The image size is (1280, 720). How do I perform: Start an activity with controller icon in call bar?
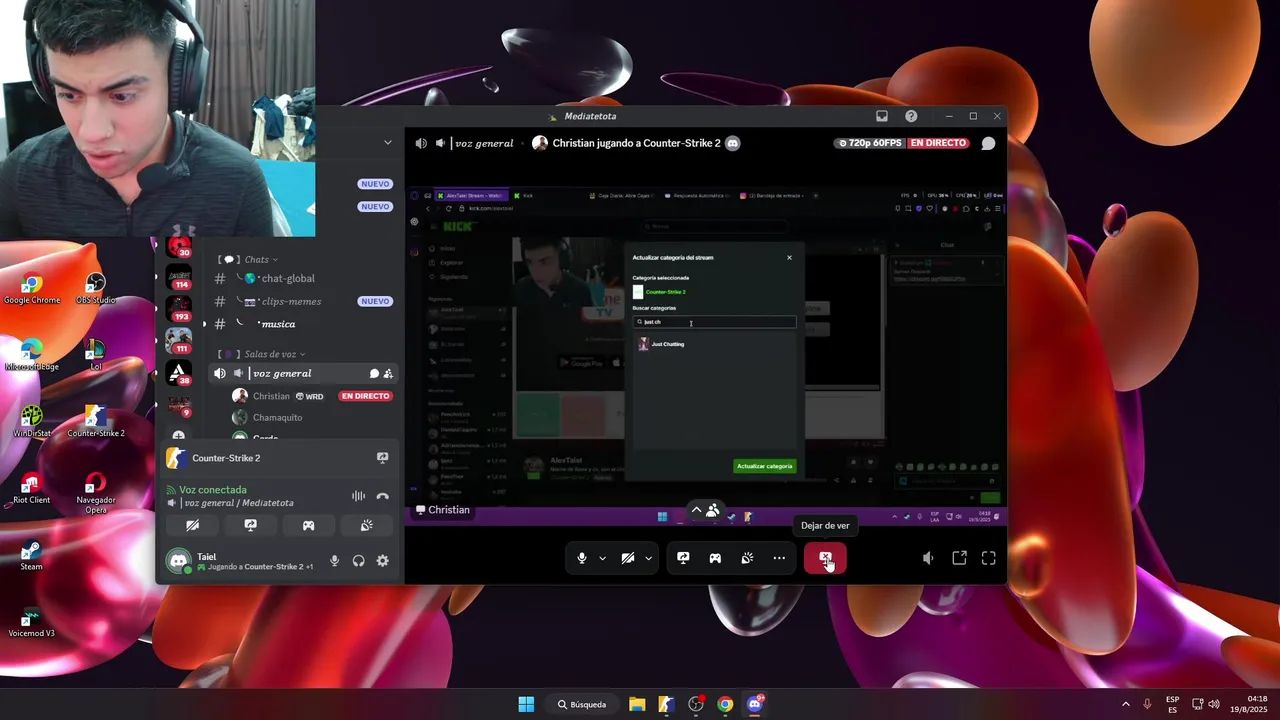point(715,558)
